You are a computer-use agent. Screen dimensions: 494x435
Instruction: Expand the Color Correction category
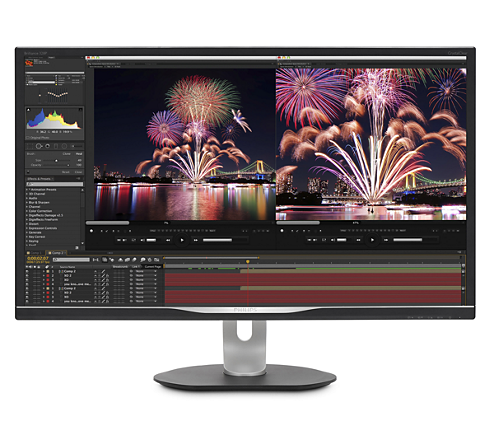click(x=27, y=211)
